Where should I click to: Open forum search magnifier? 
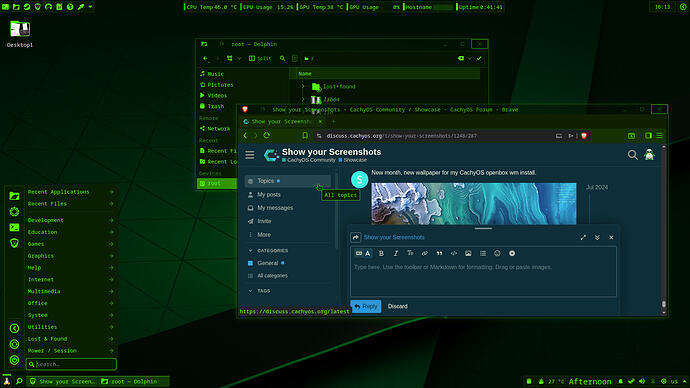coord(632,155)
